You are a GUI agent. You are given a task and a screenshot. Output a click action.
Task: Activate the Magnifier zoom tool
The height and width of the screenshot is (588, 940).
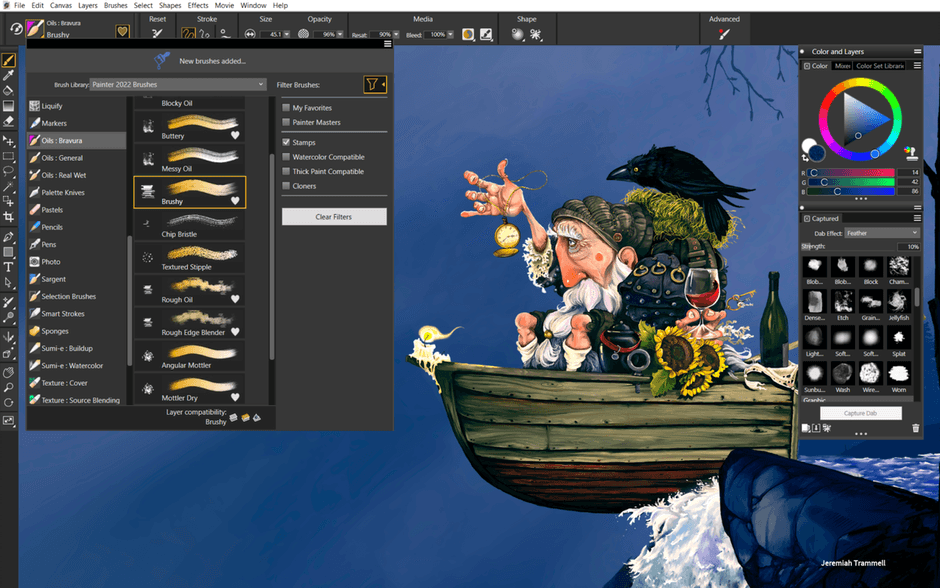9,387
